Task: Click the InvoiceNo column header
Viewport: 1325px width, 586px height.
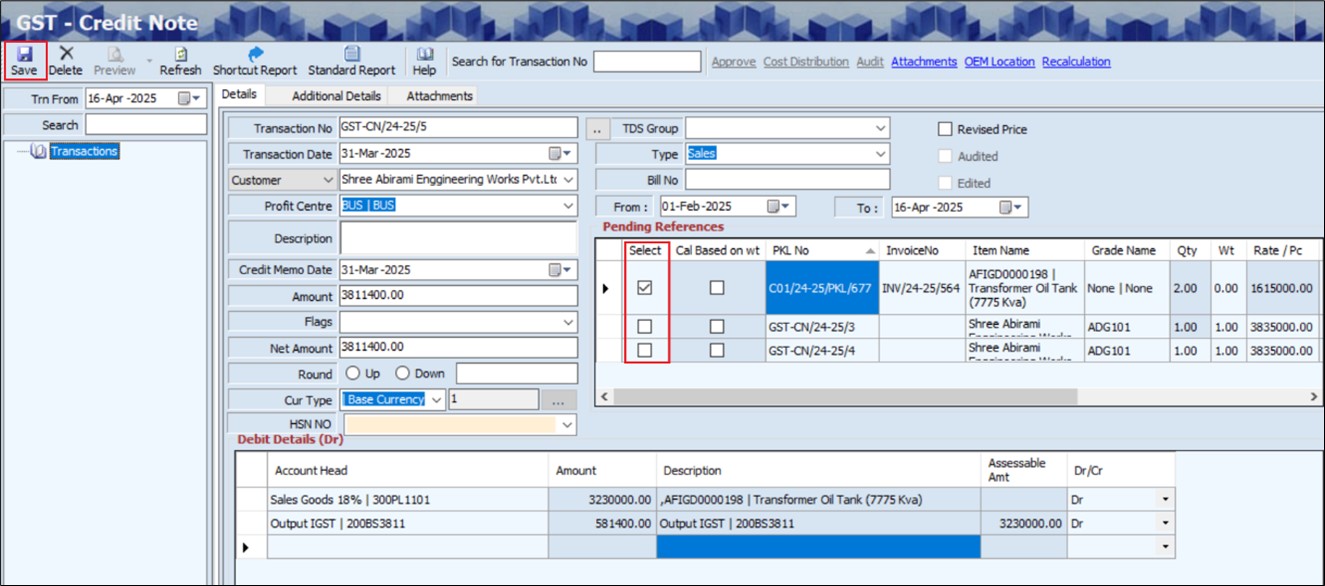Action: (922, 250)
